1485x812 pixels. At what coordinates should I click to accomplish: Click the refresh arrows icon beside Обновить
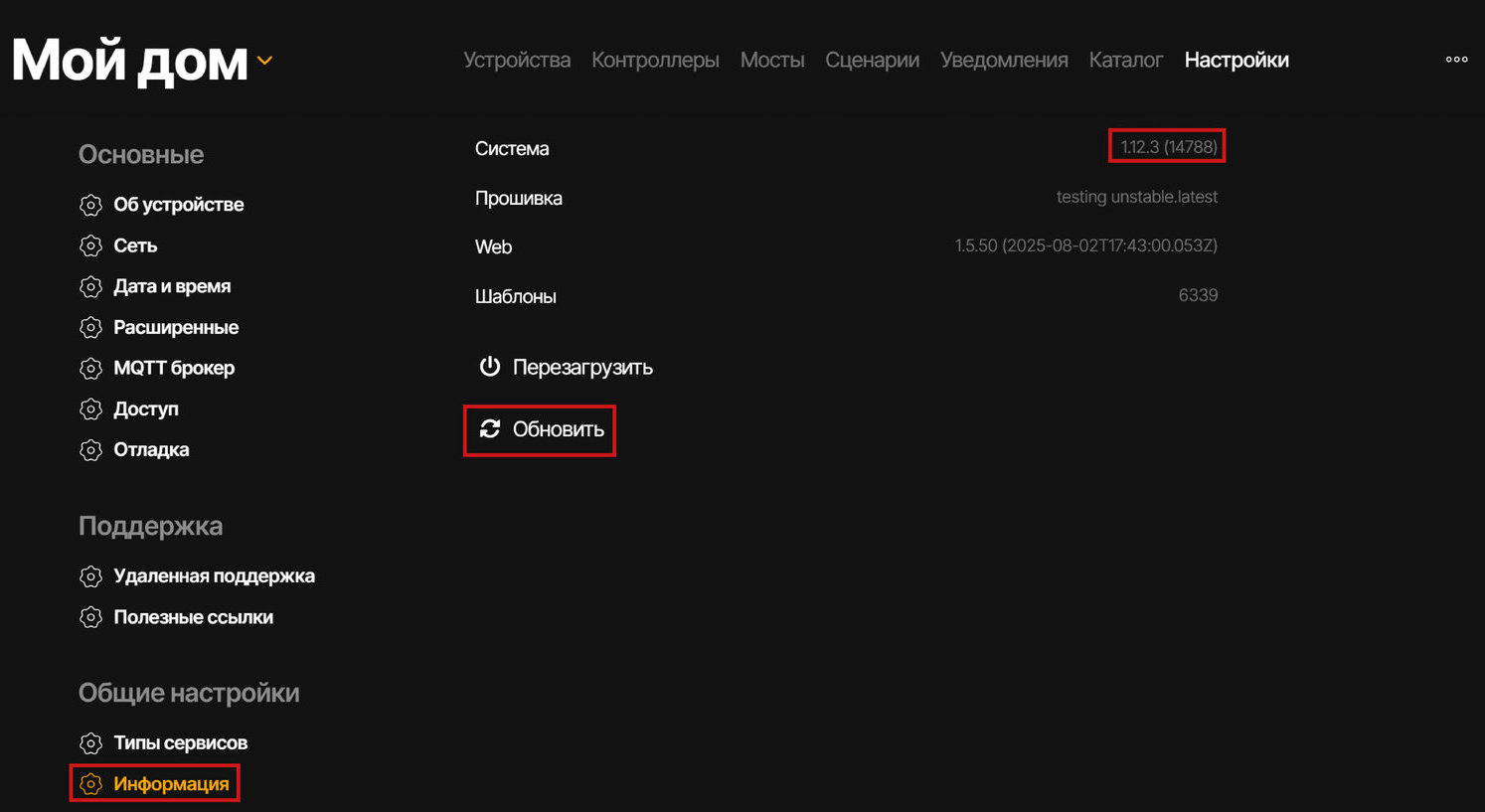pyautogui.click(x=489, y=429)
